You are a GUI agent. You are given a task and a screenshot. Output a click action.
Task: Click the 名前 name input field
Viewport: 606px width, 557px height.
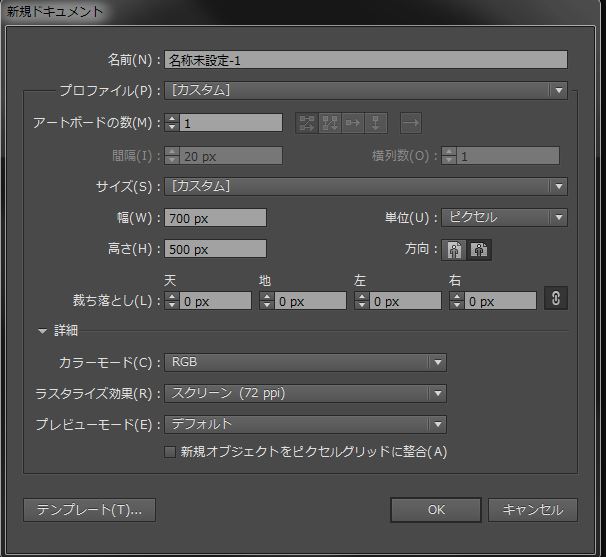click(x=366, y=60)
